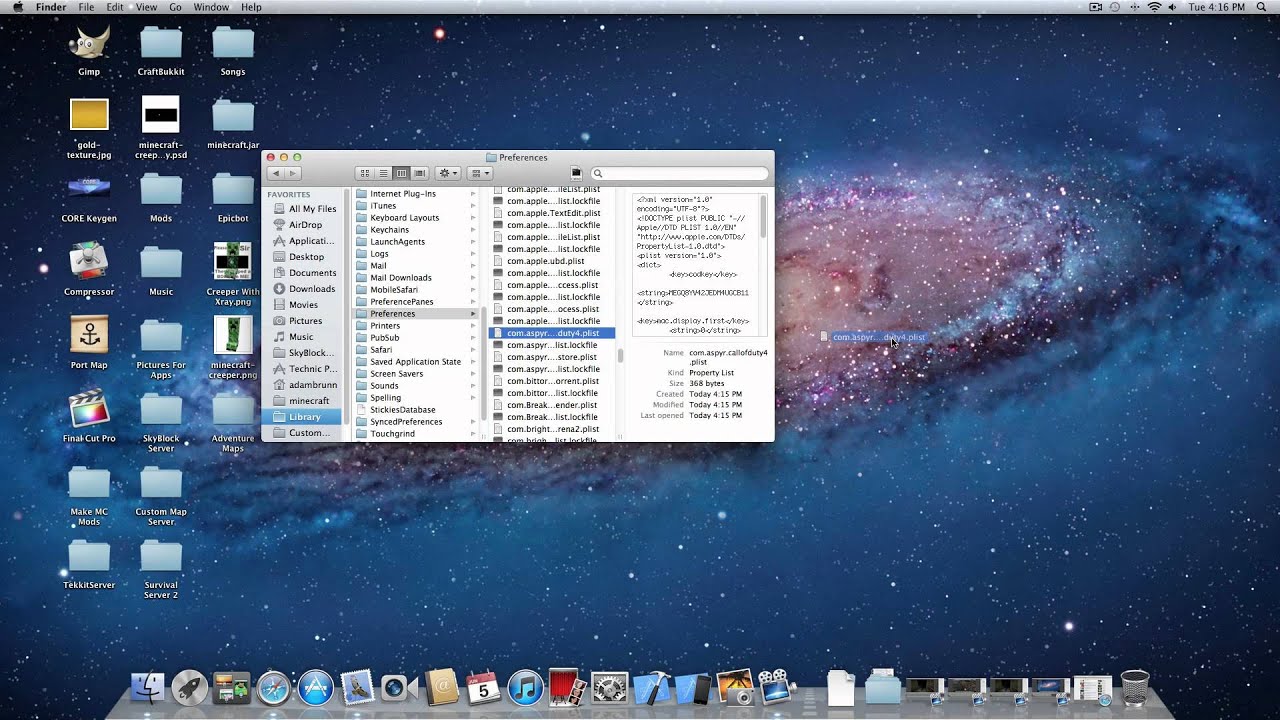Screen dimensions: 1280x720
Task: Expand the Printers folder arrow
Action: click(x=473, y=326)
